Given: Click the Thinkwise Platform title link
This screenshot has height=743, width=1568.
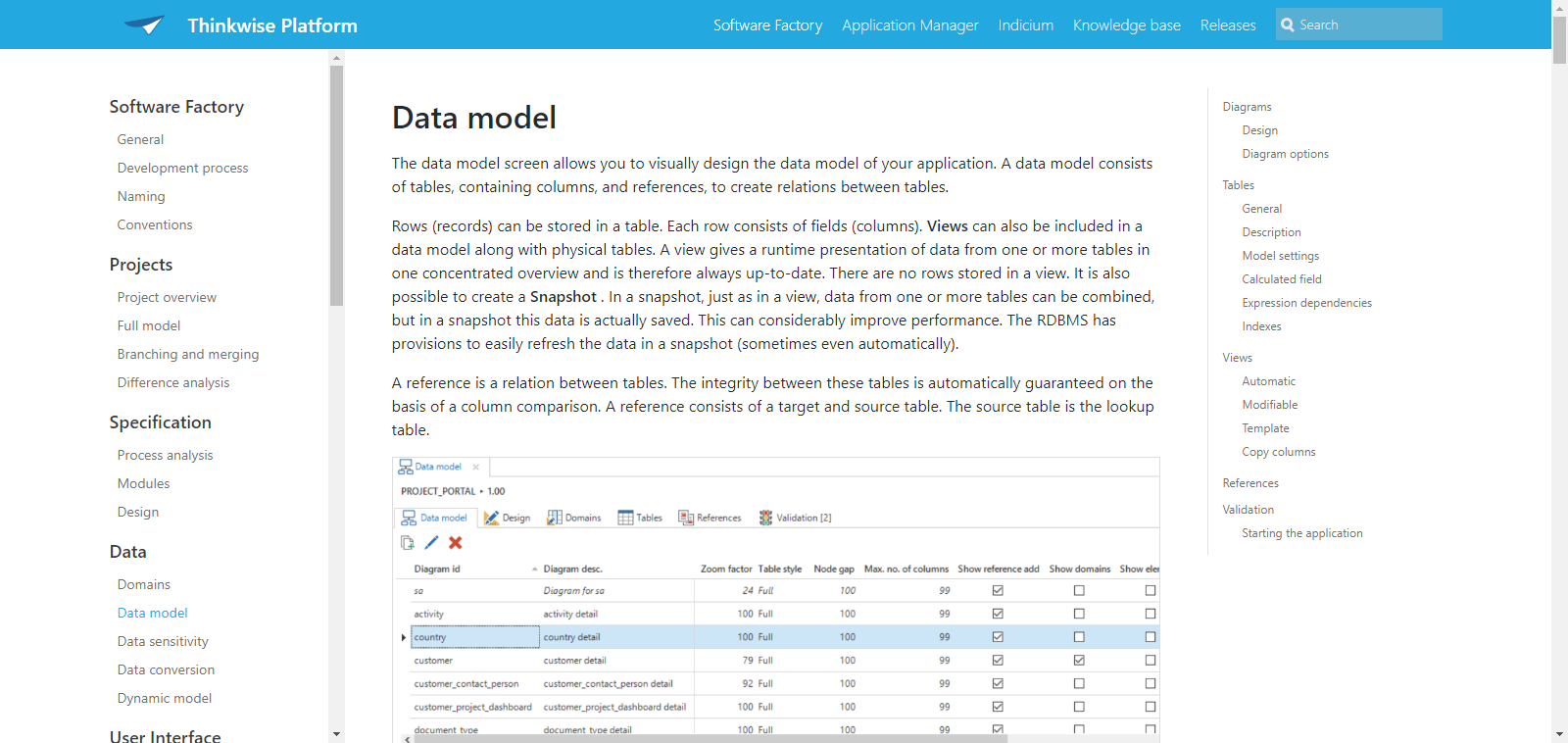Looking at the screenshot, I should pos(272,25).
